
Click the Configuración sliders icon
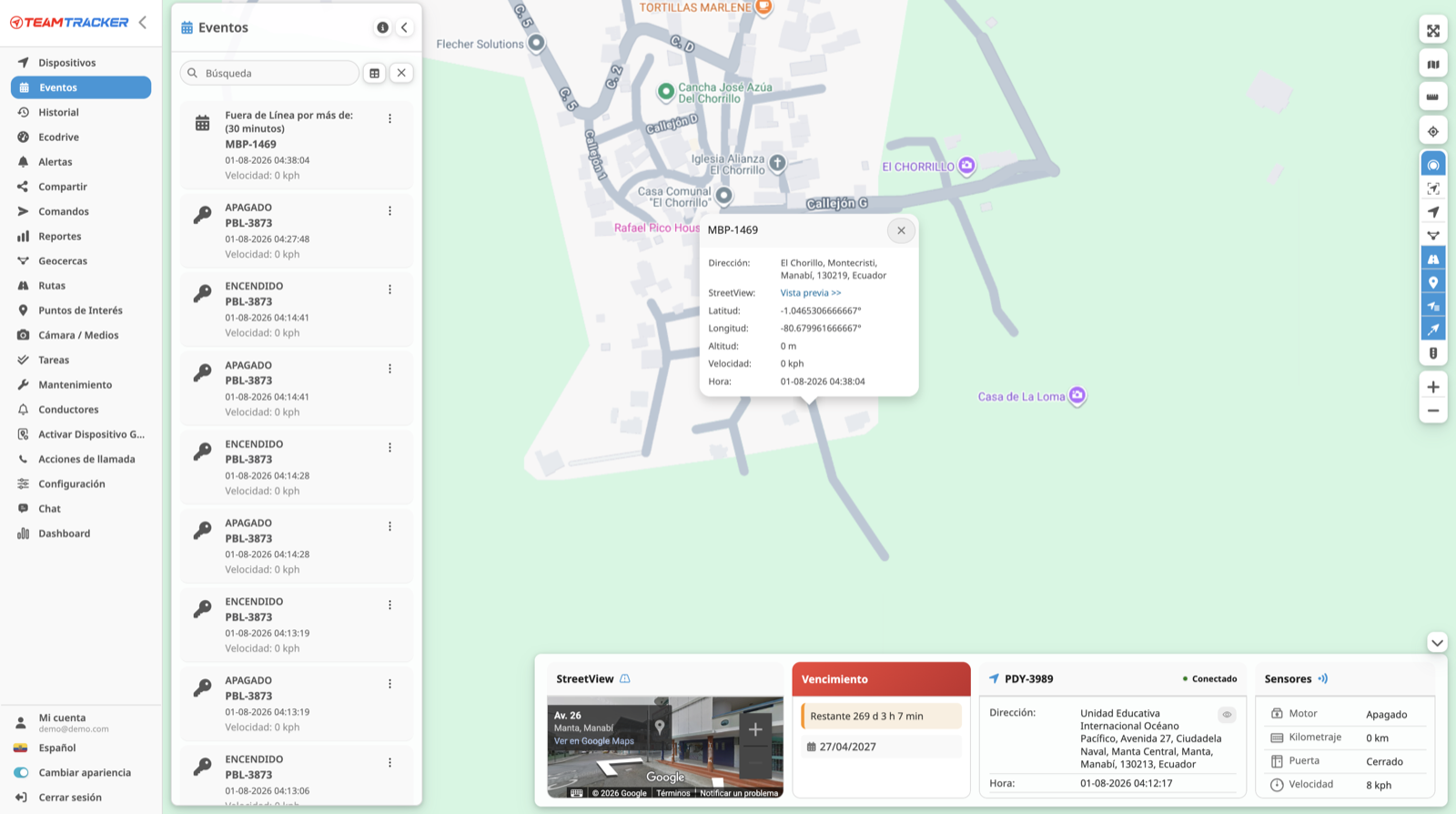tap(23, 483)
